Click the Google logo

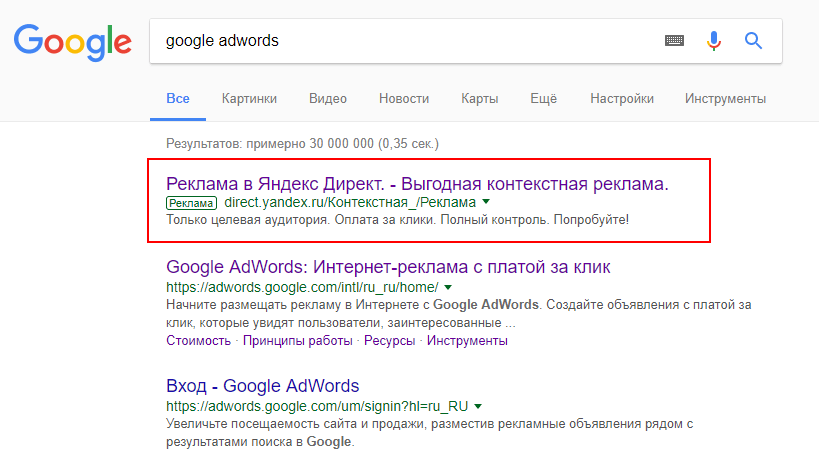73,42
